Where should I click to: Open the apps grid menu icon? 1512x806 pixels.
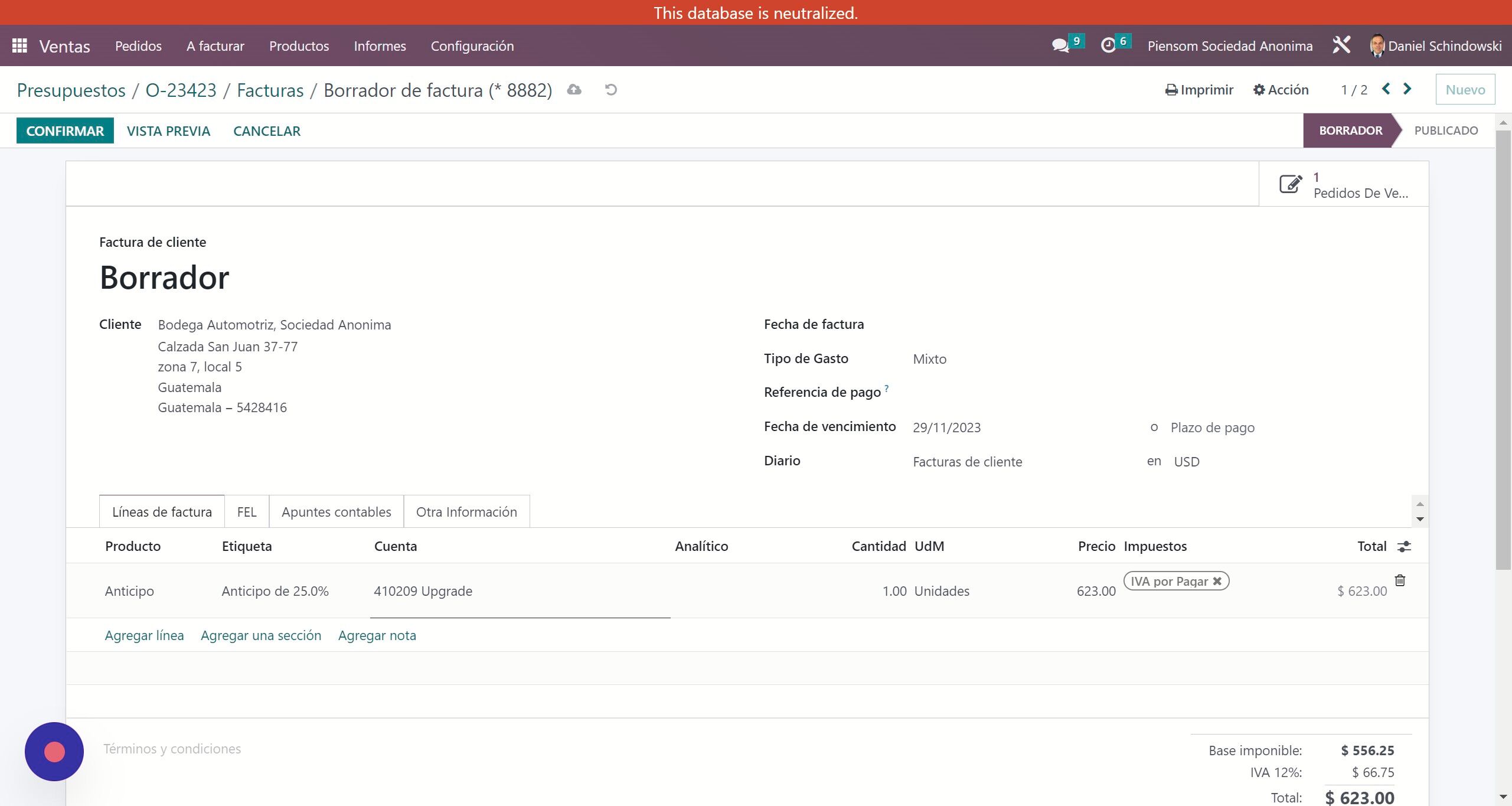19,45
